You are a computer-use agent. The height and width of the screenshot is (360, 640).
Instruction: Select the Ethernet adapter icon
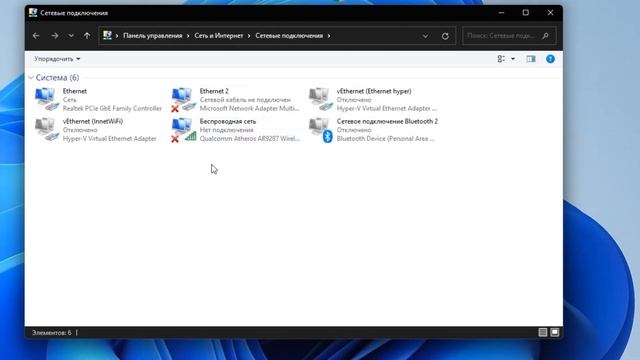(47, 99)
